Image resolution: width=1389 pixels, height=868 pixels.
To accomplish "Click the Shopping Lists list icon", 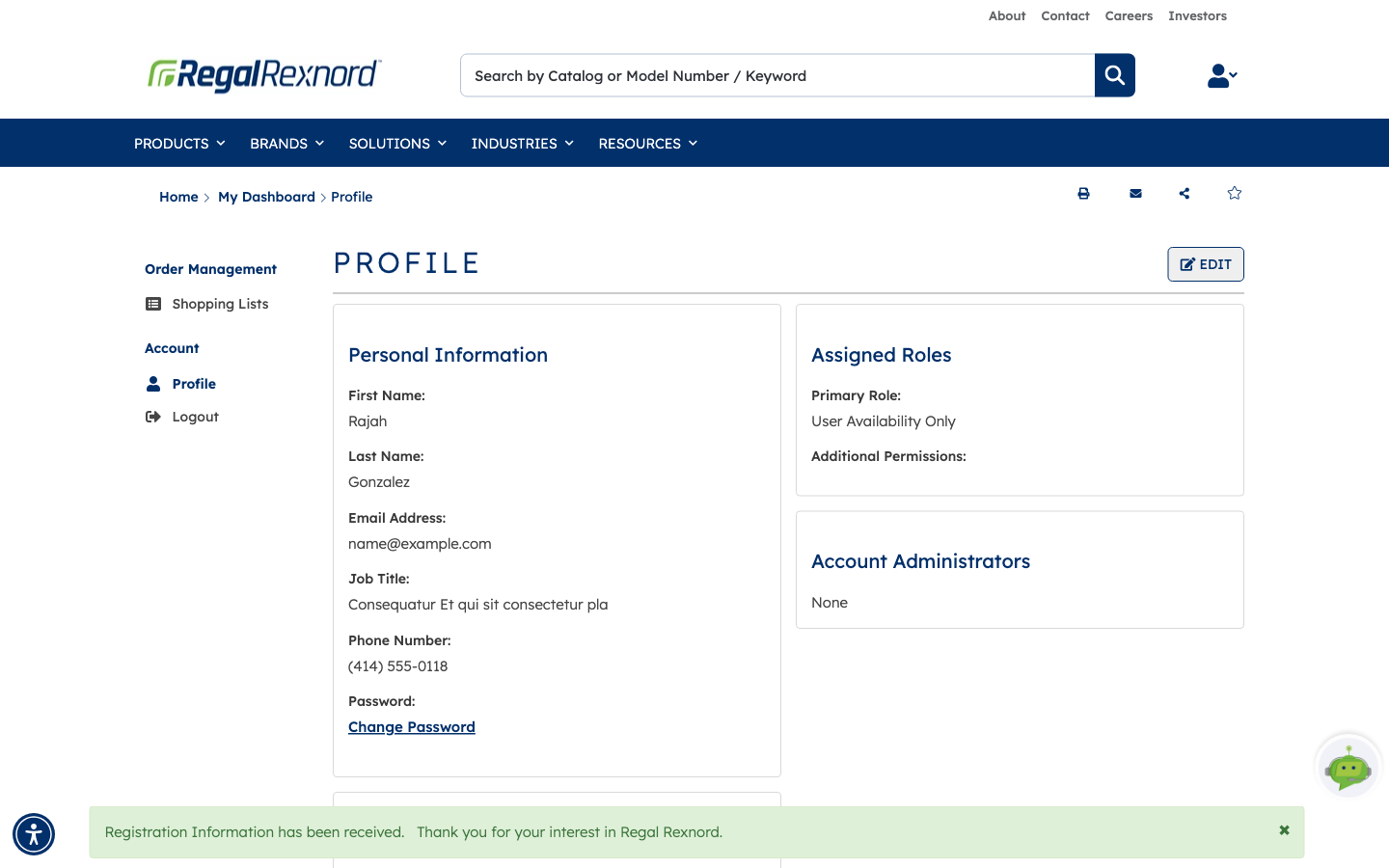I will click(153, 304).
